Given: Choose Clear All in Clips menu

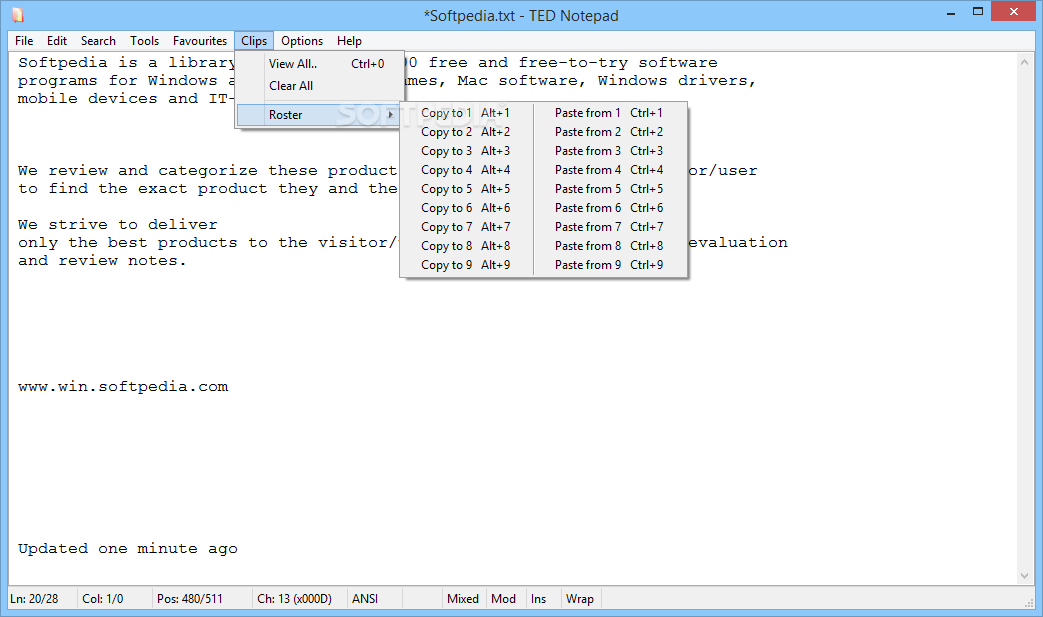Looking at the screenshot, I should [320, 86].
